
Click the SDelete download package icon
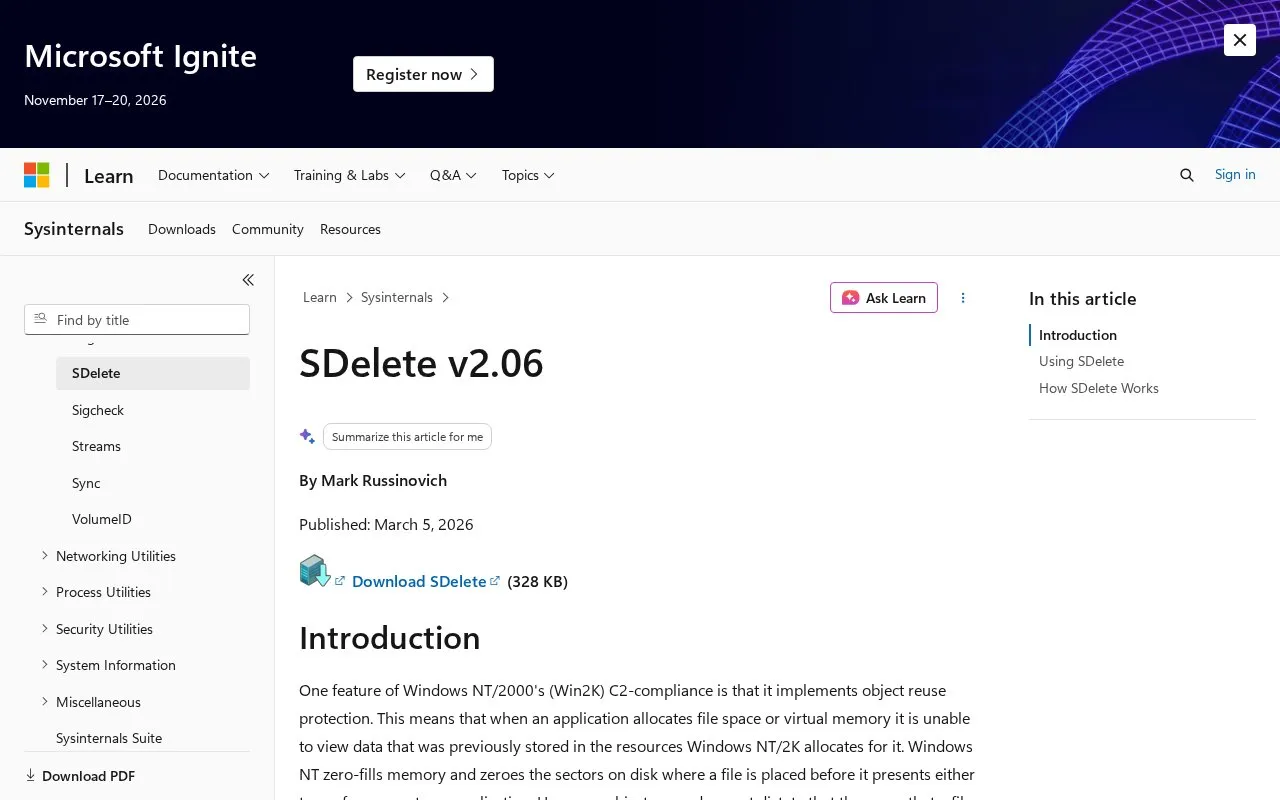pyautogui.click(x=315, y=571)
